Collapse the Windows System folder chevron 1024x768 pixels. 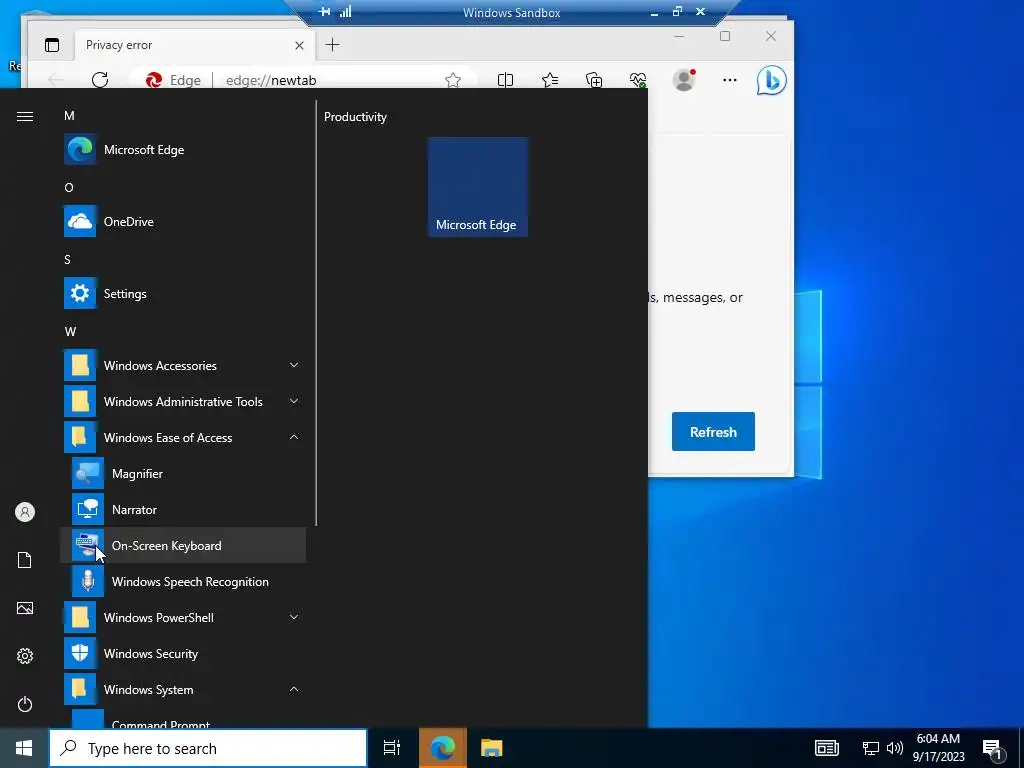pos(294,689)
